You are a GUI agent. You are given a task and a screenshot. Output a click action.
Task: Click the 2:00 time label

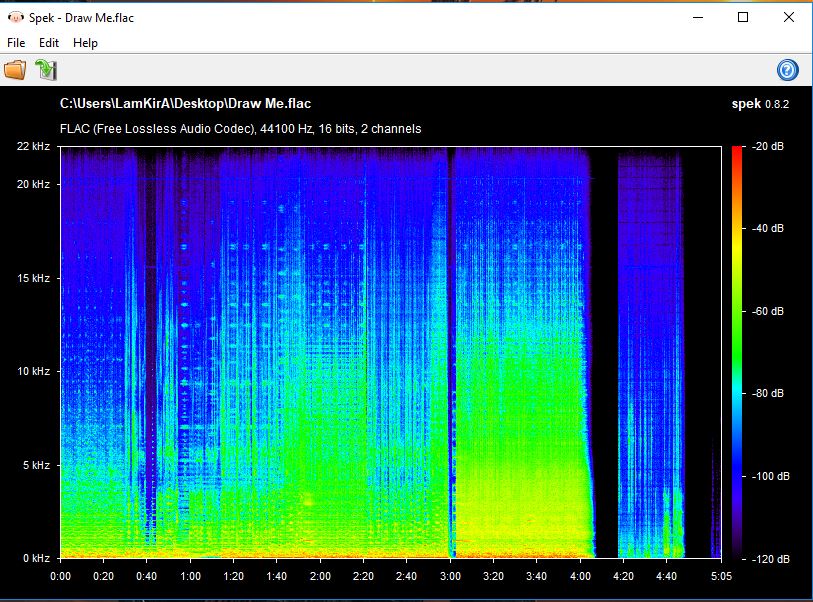320,576
